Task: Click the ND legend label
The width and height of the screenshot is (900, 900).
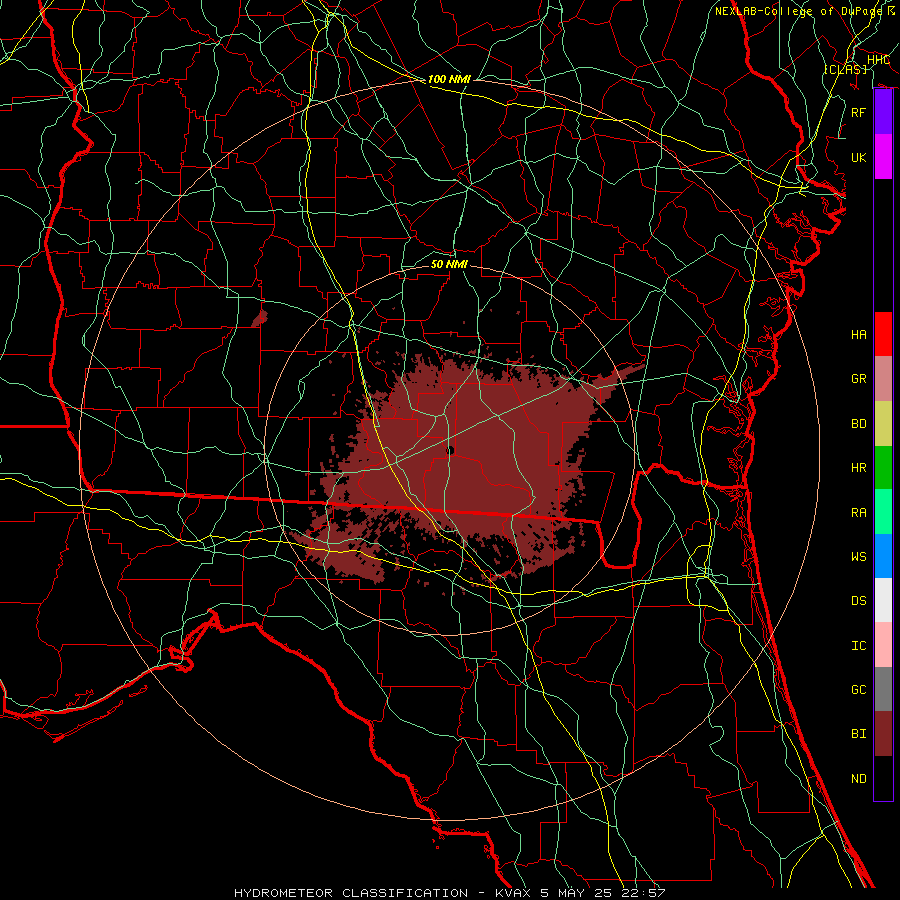Action: click(859, 779)
